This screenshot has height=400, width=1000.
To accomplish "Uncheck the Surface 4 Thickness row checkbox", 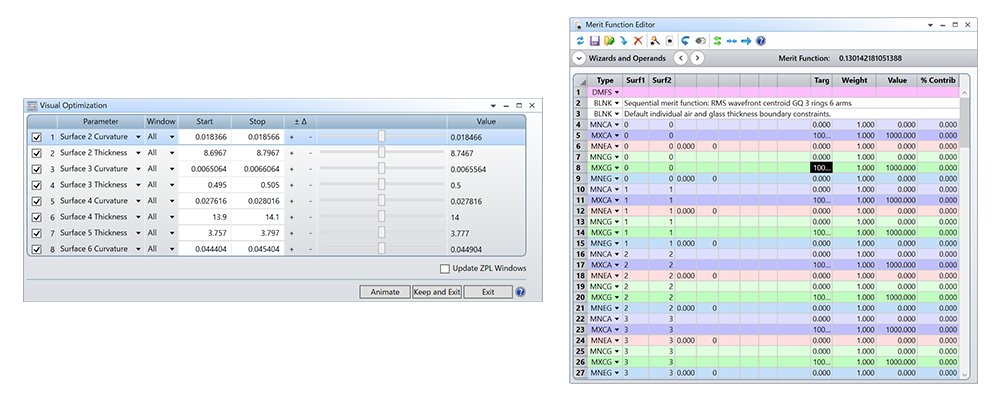I will pyautogui.click(x=37, y=217).
